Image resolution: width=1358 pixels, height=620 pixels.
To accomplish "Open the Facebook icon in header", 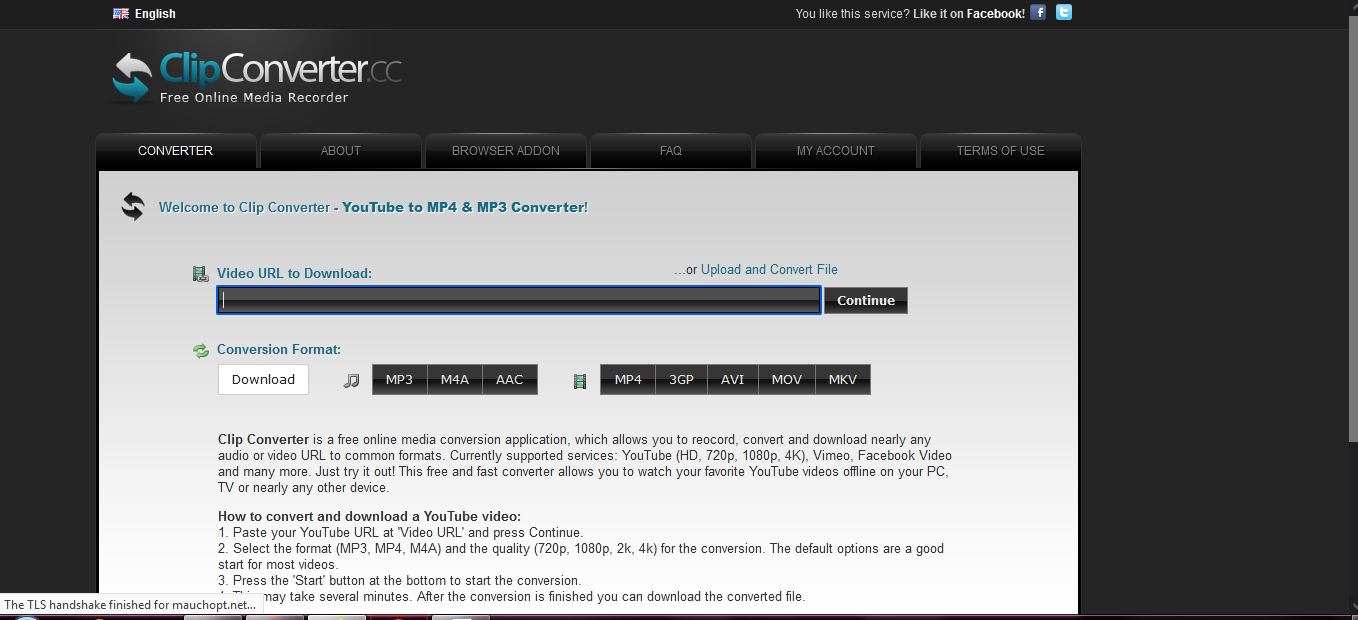I will (1038, 13).
